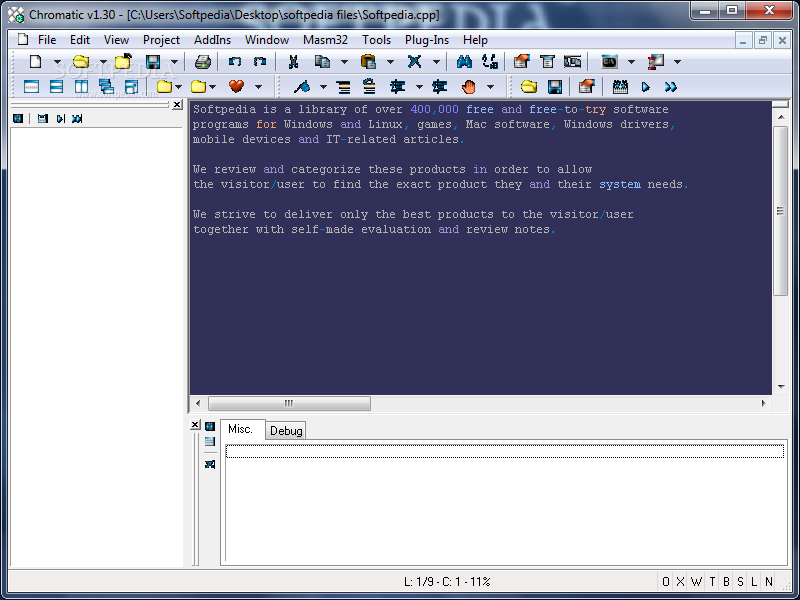
Task: Click the orange hand icon
Action: 469,87
